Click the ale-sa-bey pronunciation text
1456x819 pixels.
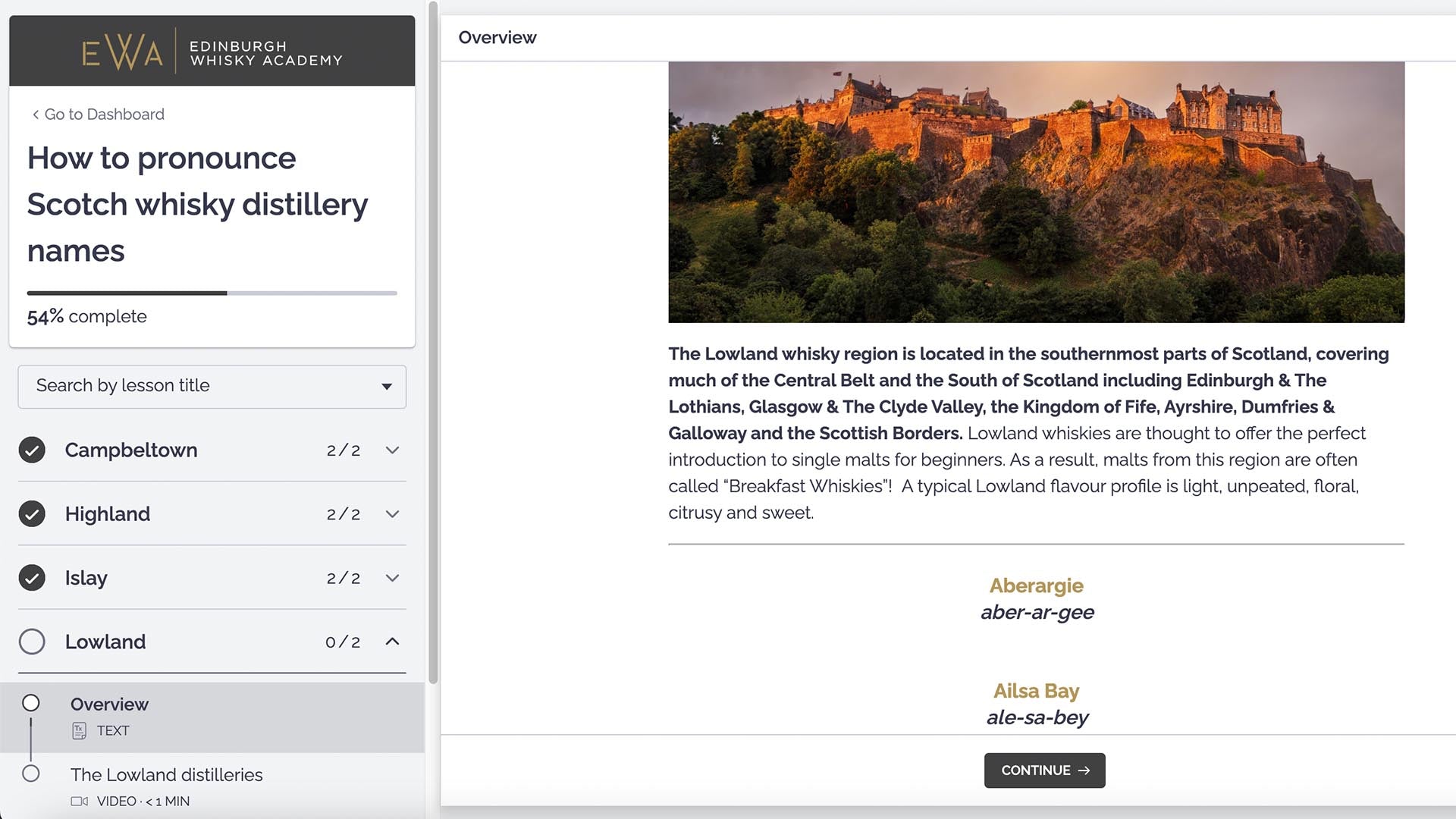(1037, 717)
